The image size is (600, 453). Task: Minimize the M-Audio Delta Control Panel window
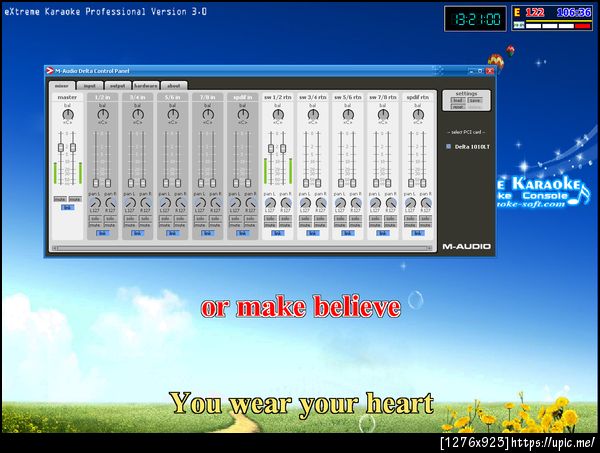click(x=471, y=71)
